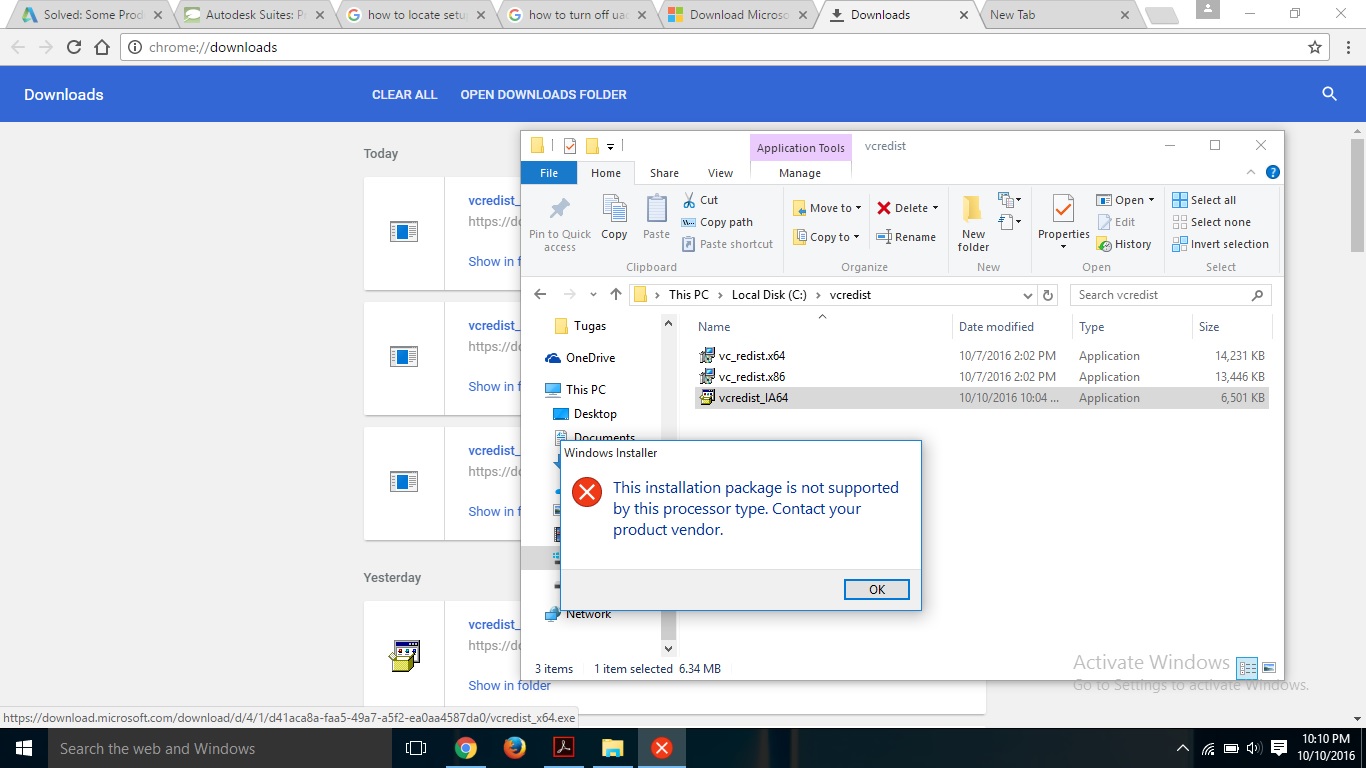The width and height of the screenshot is (1366, 768).
Task: Bookmark this page with the star icon
Action: coord(1315,47)
